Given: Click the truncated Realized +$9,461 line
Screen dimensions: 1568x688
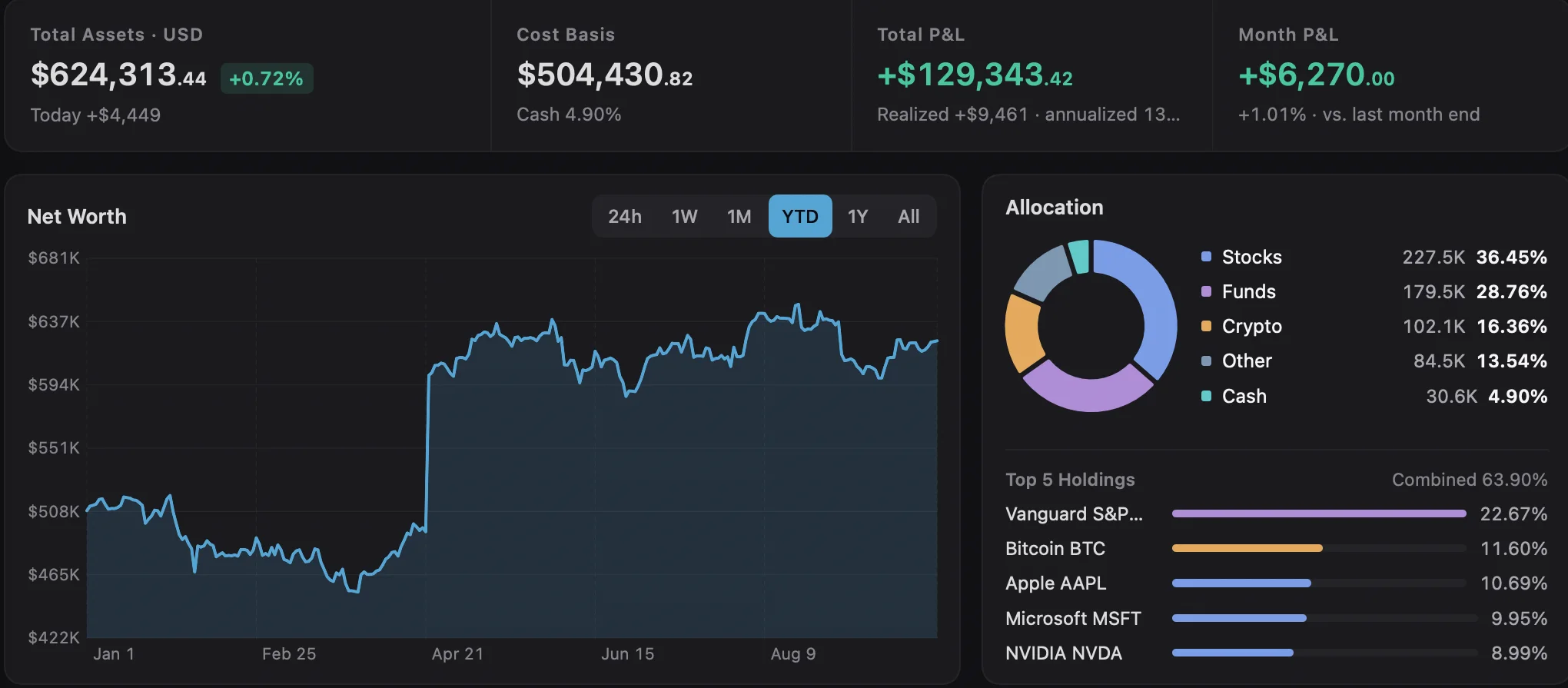Looking at the screenshot, I should pyautogui.click(x=1028, y=115).
